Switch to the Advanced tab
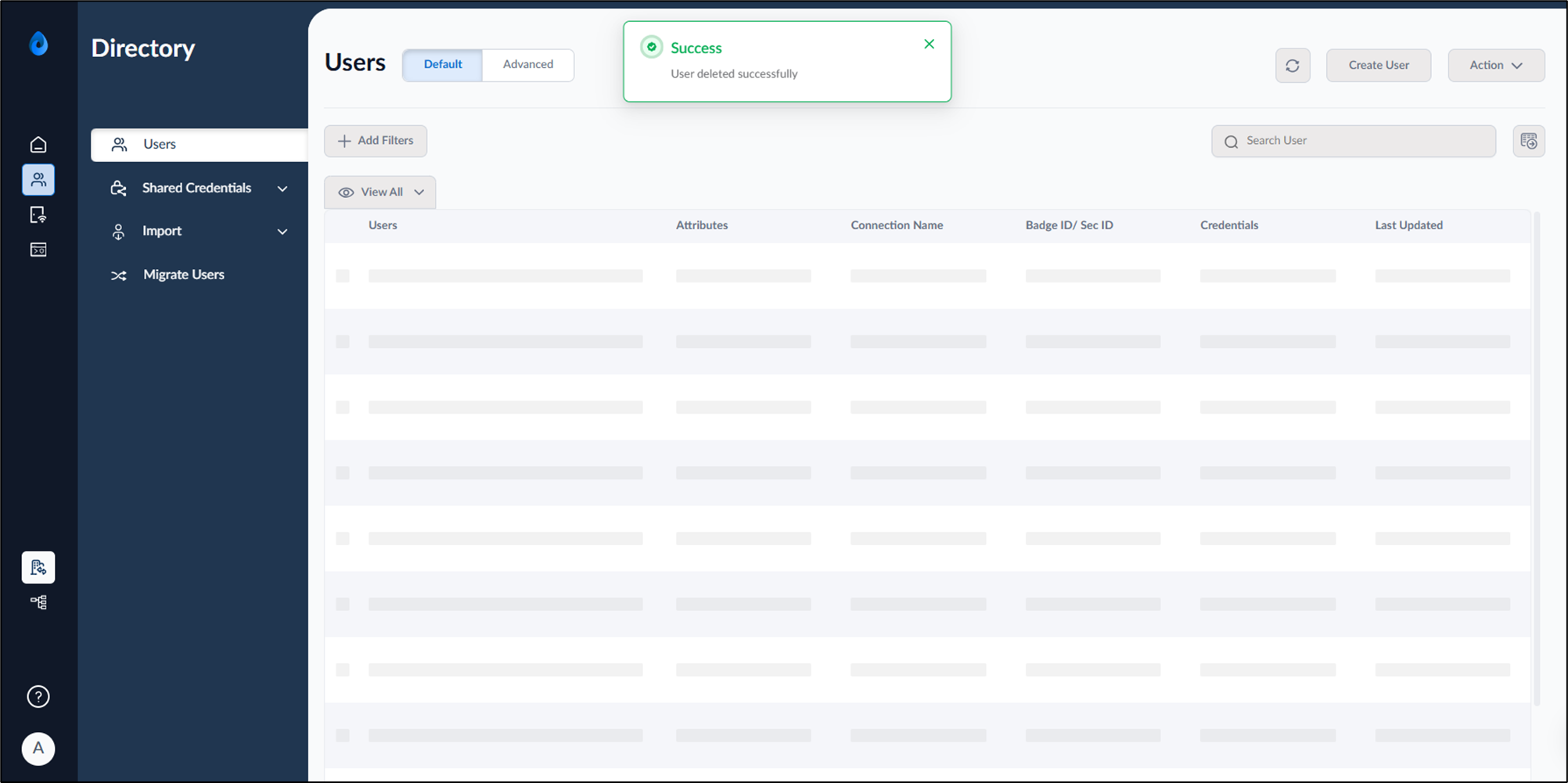Viewport: 1568px width, 783px height. pos(528,65)
